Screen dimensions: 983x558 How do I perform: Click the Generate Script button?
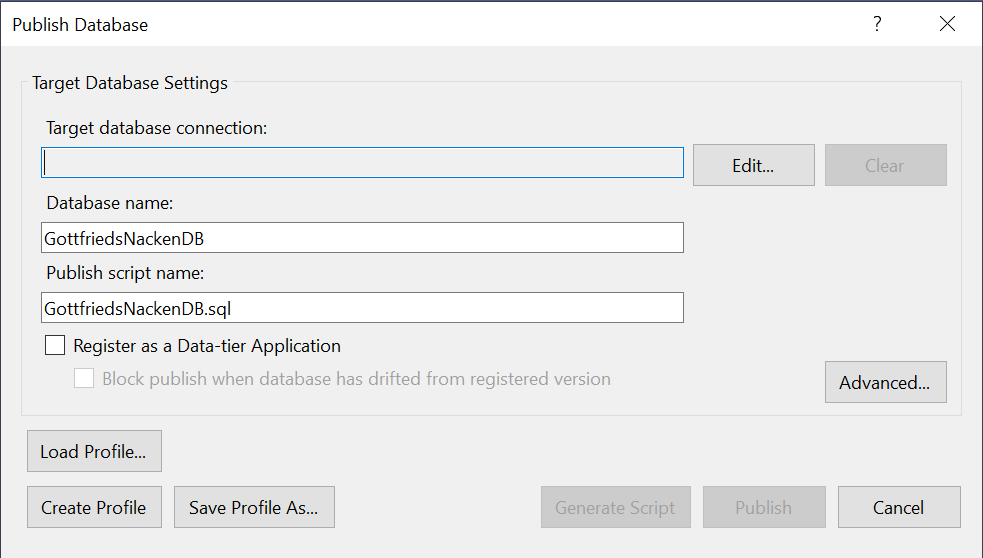pos(615,508)
